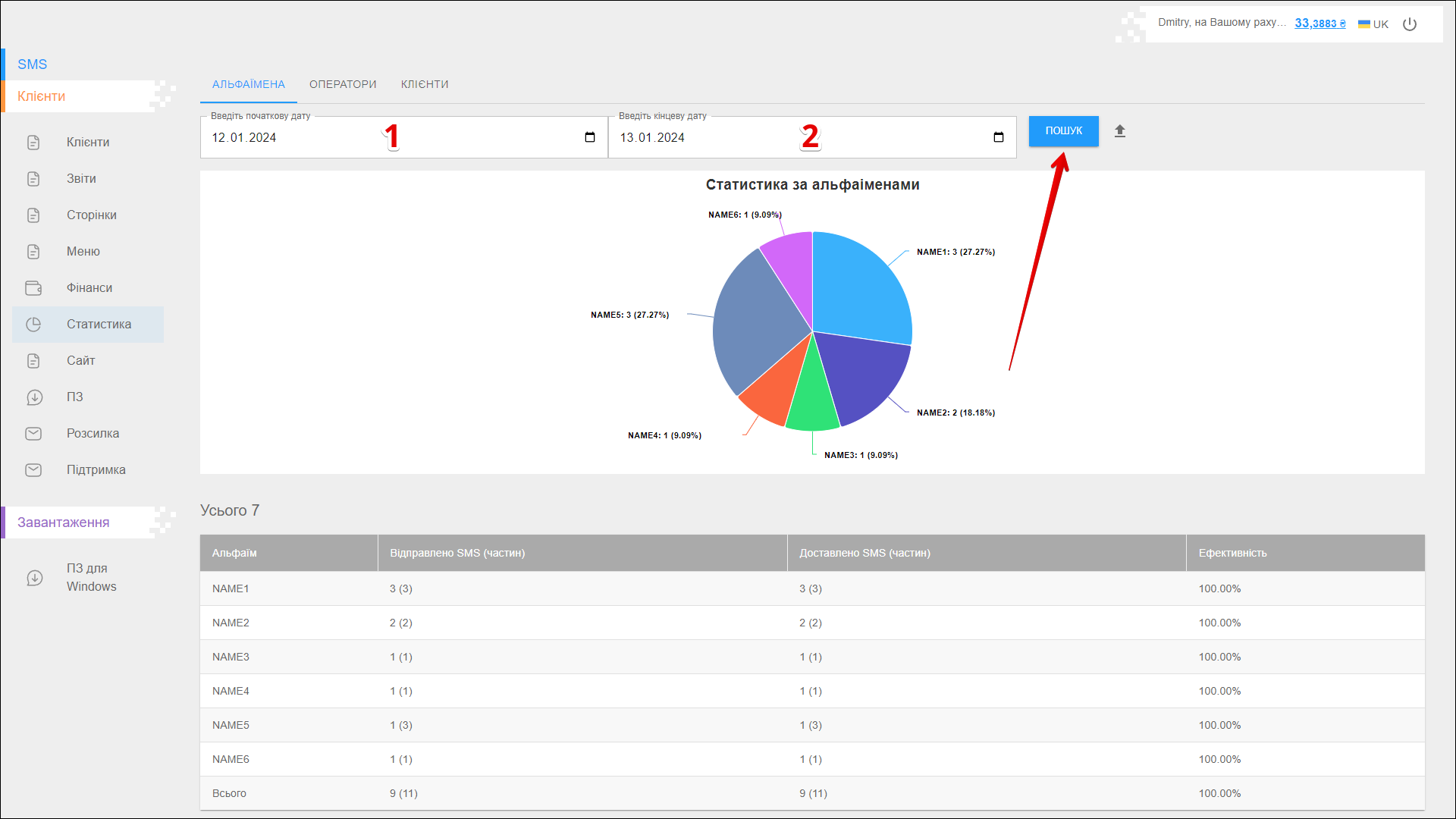Viewport: 1456px width, 819px height.
Task: Click the Звіти document icon
Action: coord(33,179)
